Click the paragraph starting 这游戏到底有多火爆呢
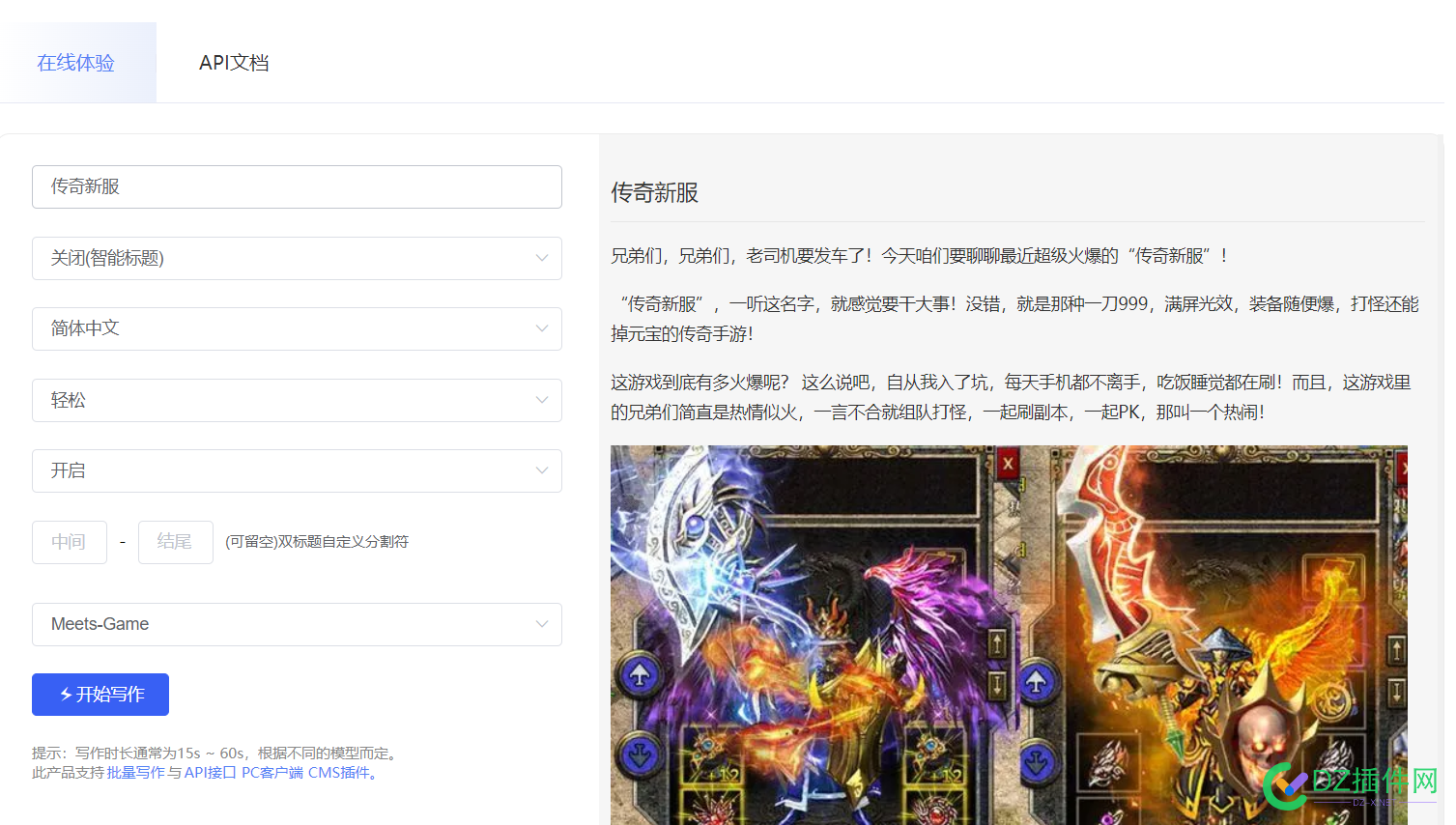The height and width of the screenshot is (825, 1456). point(1011,397)
